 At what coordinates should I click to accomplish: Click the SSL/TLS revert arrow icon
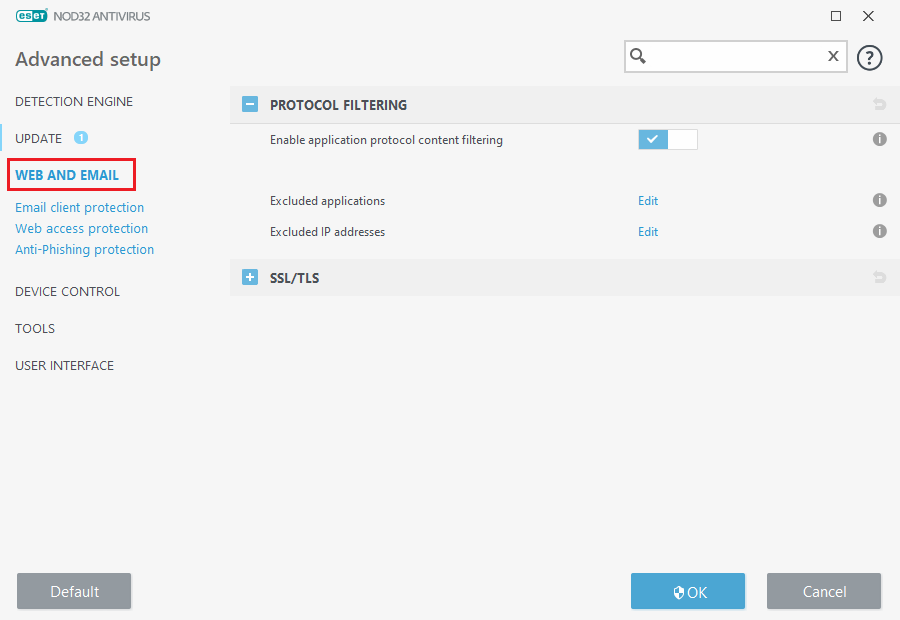click(879, 277)
